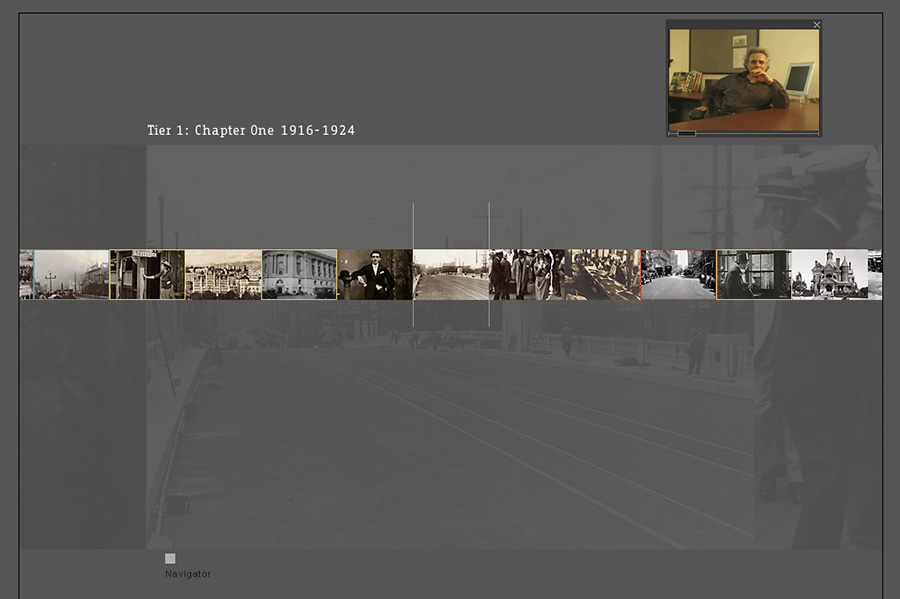Click the interview video of seated man
Image resolution: width=900 pixels, height=599 pixels.
(743, 79)
